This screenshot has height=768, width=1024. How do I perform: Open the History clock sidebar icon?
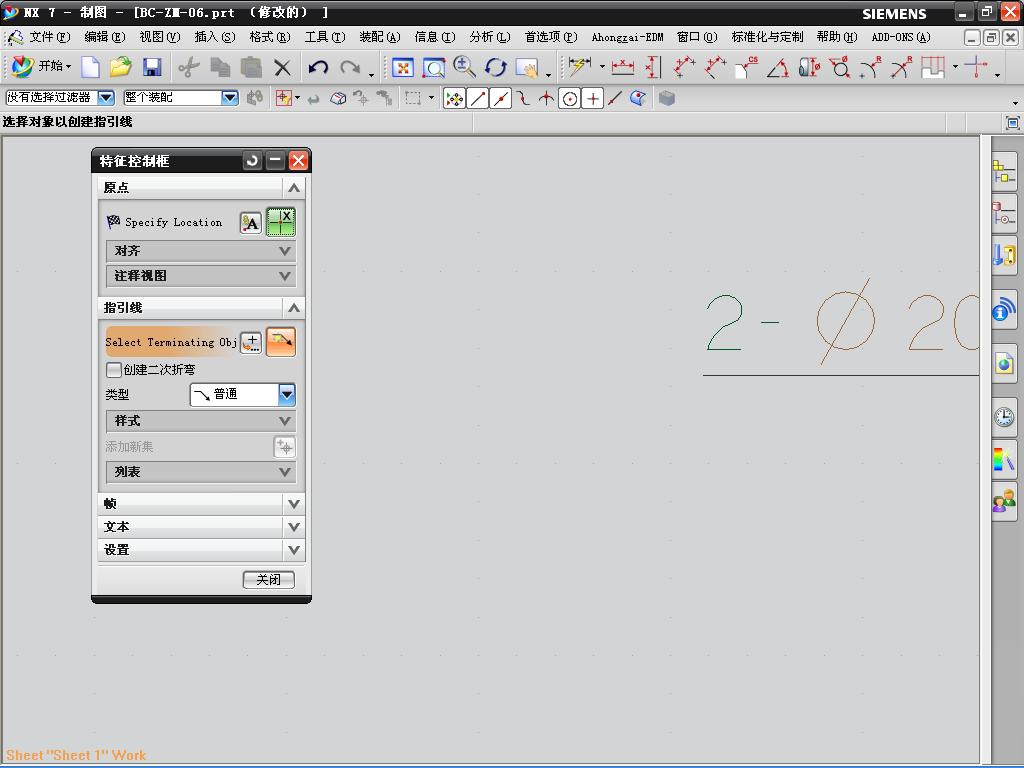coord(1004,417)
